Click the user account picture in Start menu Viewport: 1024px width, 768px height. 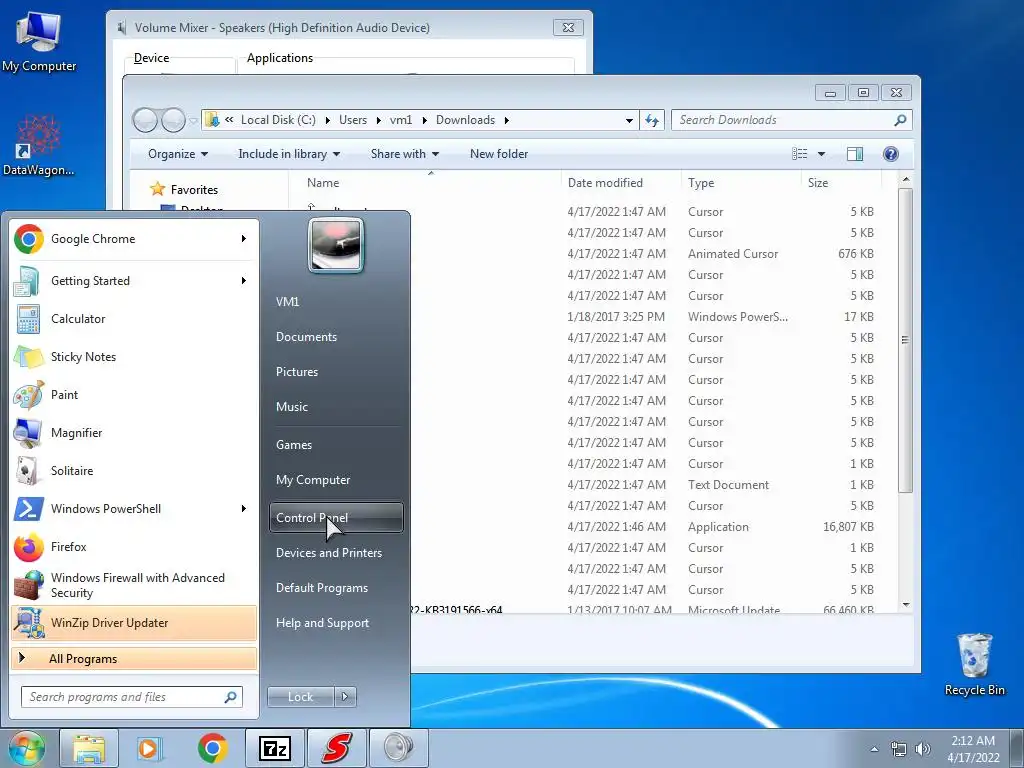336,246
